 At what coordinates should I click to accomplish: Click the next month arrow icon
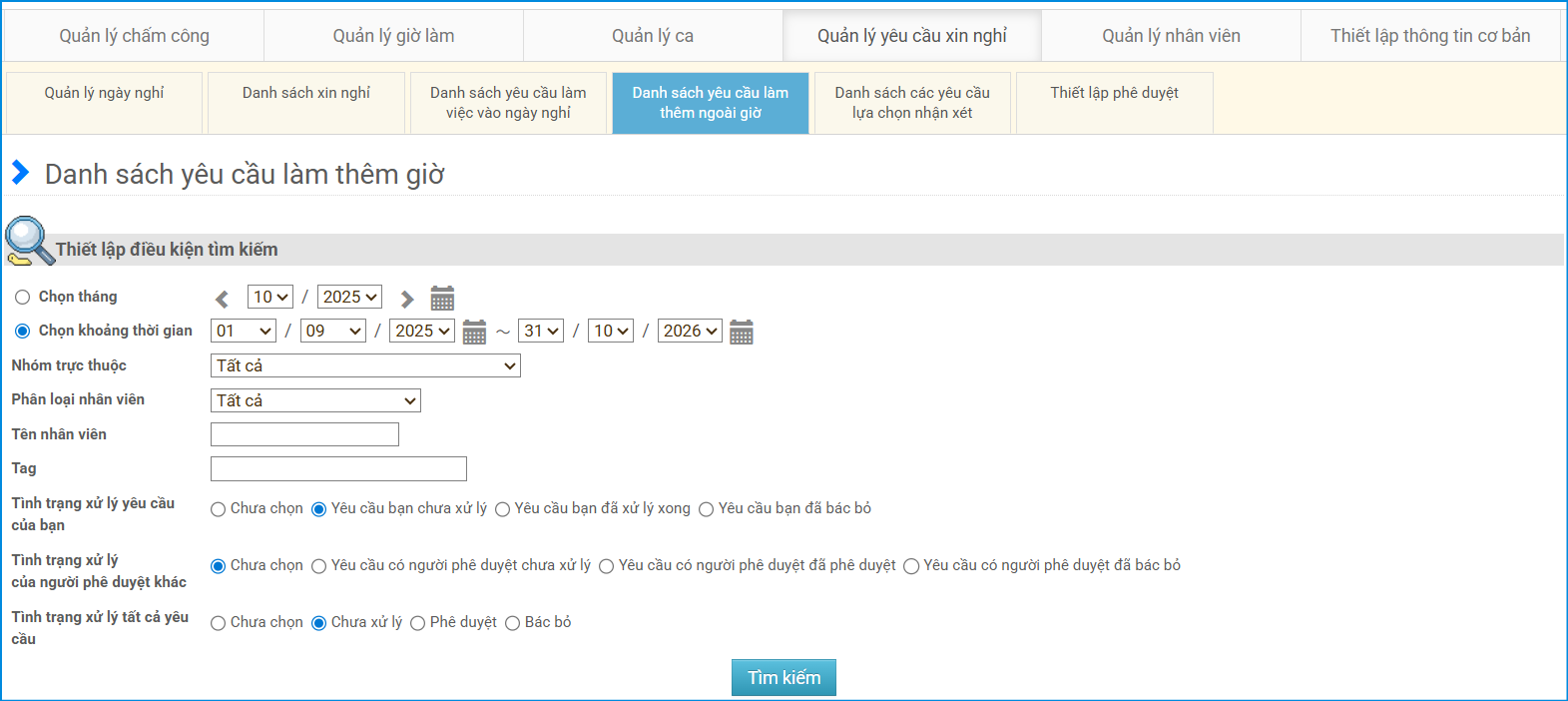pyautogui.click(x=407, y=299)
